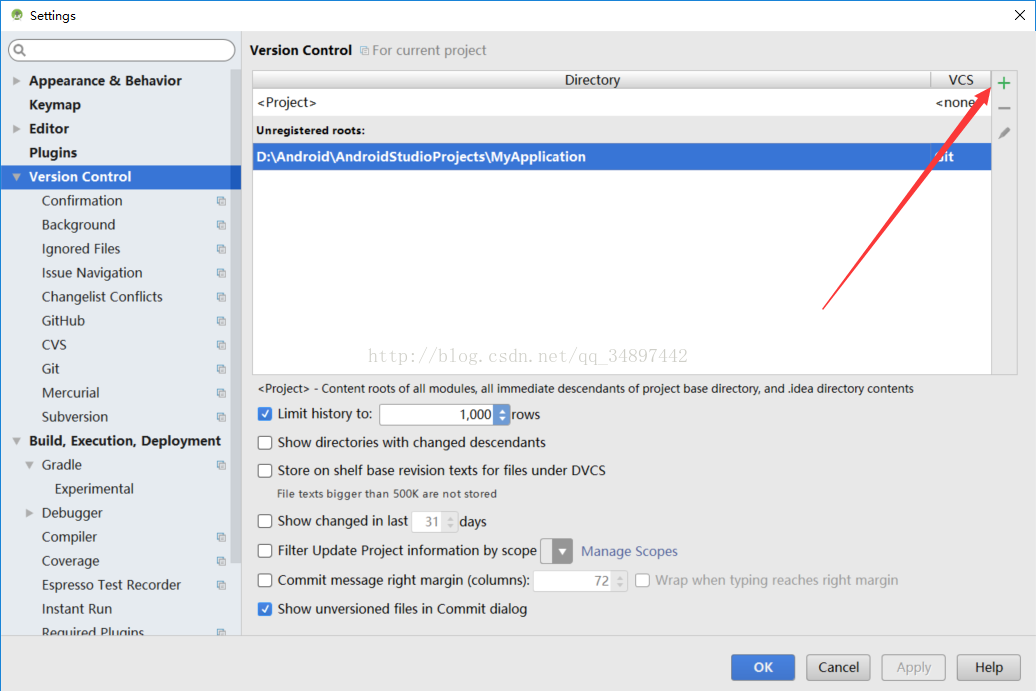Click project-level icon beside Subversion
The height and width of the screenshot is (691, 1036).
coord(221,417)
